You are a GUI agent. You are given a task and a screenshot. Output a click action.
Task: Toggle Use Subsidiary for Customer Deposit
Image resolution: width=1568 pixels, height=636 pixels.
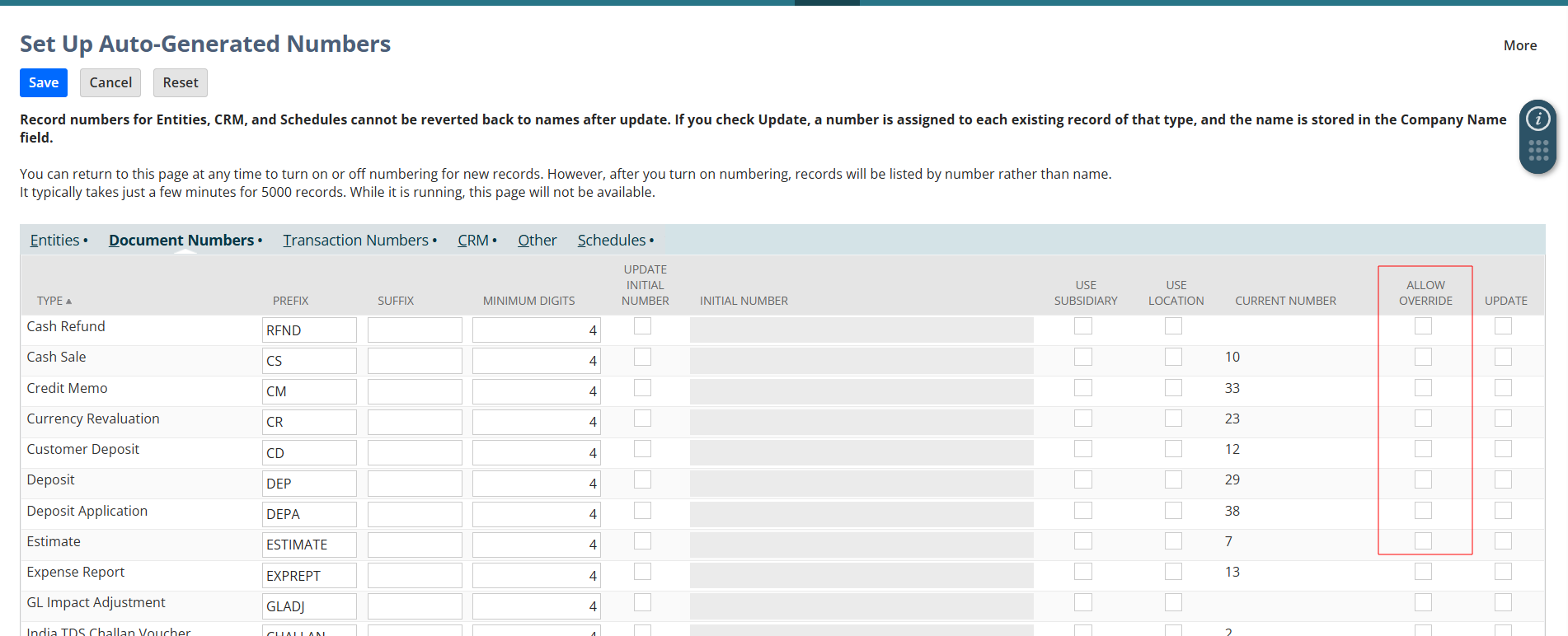pos(1083,449)
